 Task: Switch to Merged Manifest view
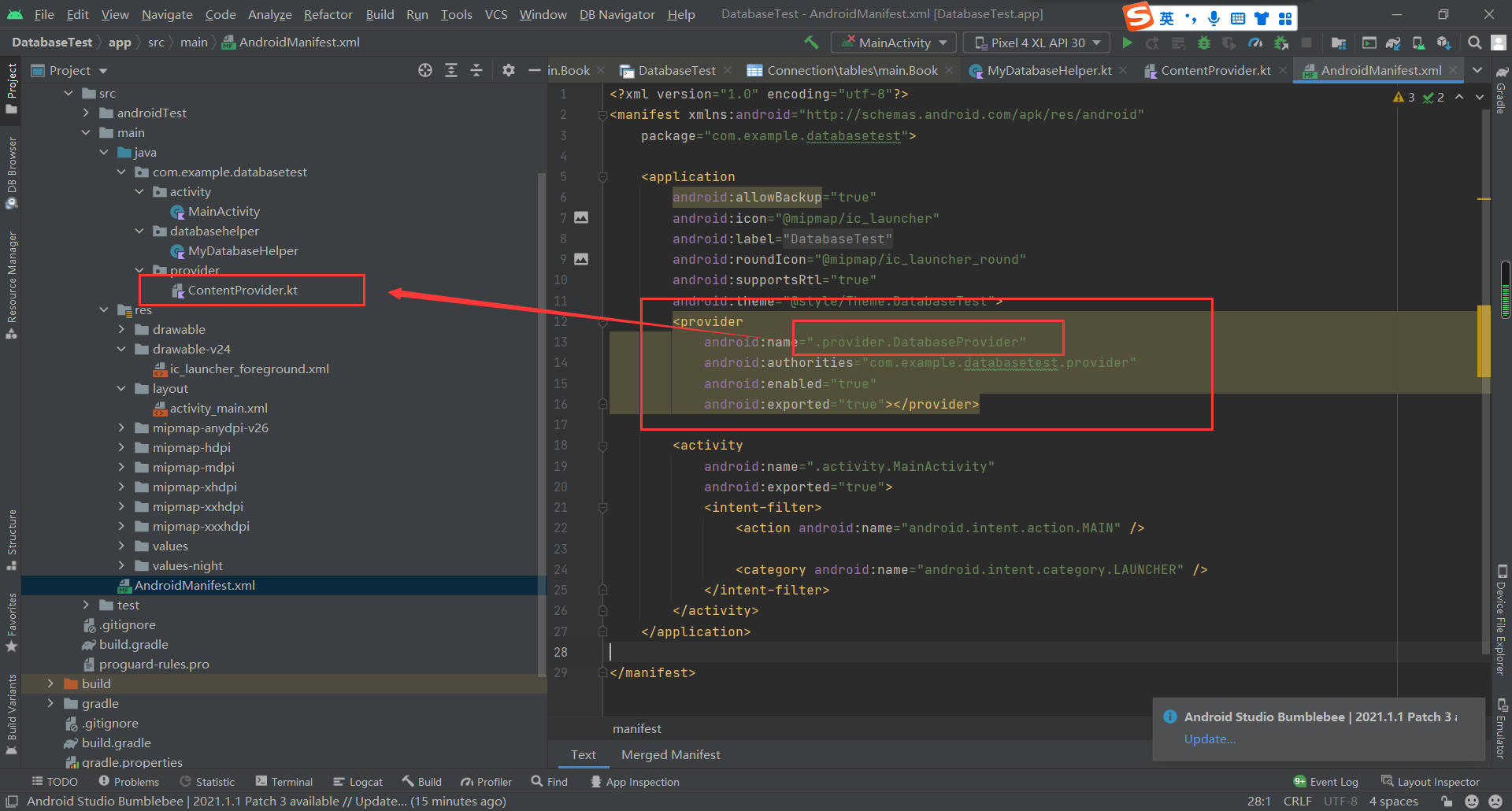pyautogui.click(x=670, y=754)
